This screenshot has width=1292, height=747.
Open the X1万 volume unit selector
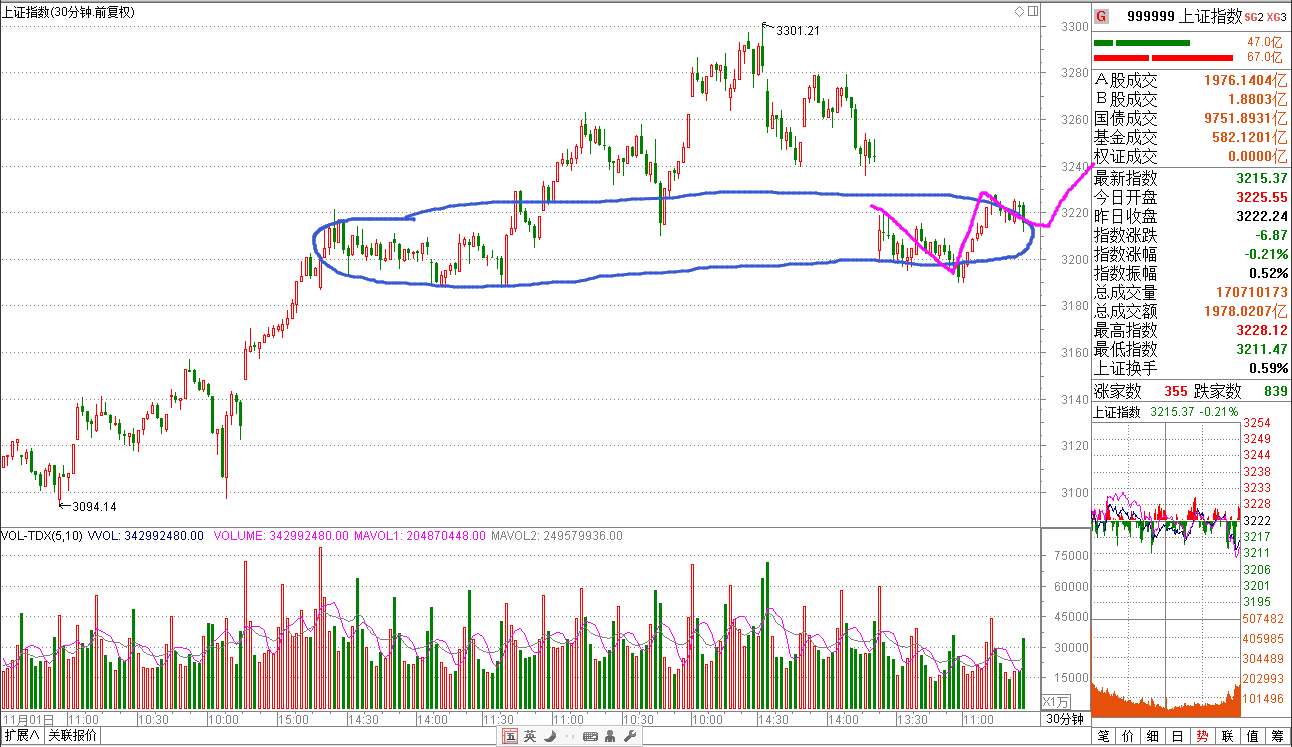click(x=1055, y=702)
